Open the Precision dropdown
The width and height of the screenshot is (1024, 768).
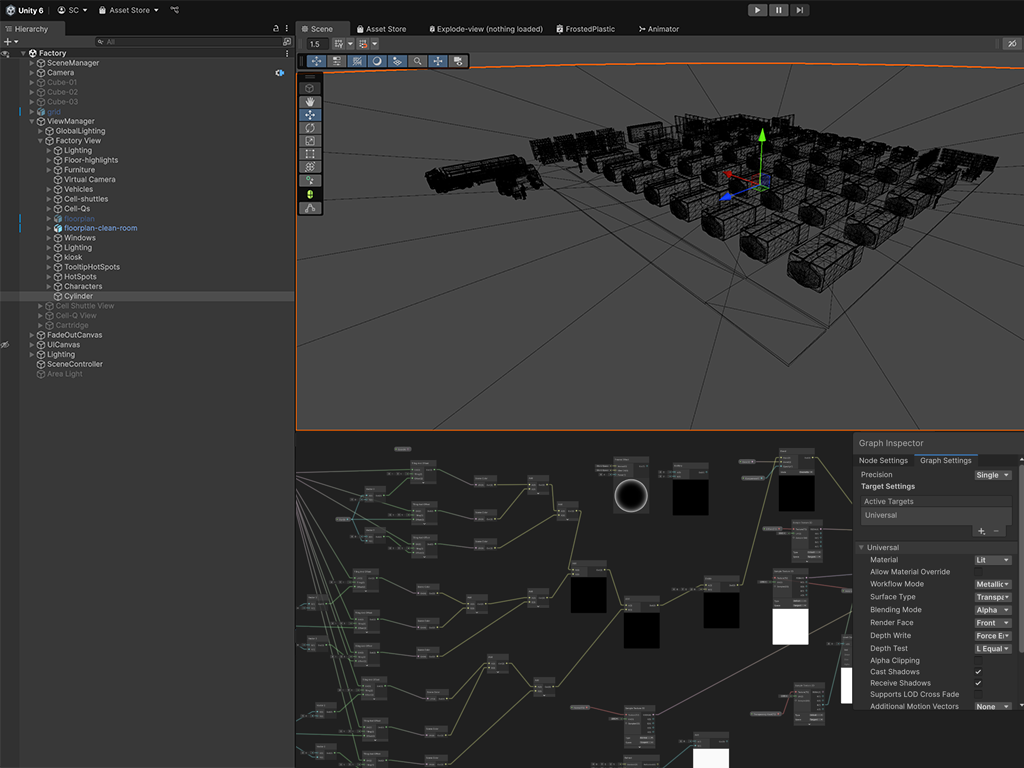[992, 475]
